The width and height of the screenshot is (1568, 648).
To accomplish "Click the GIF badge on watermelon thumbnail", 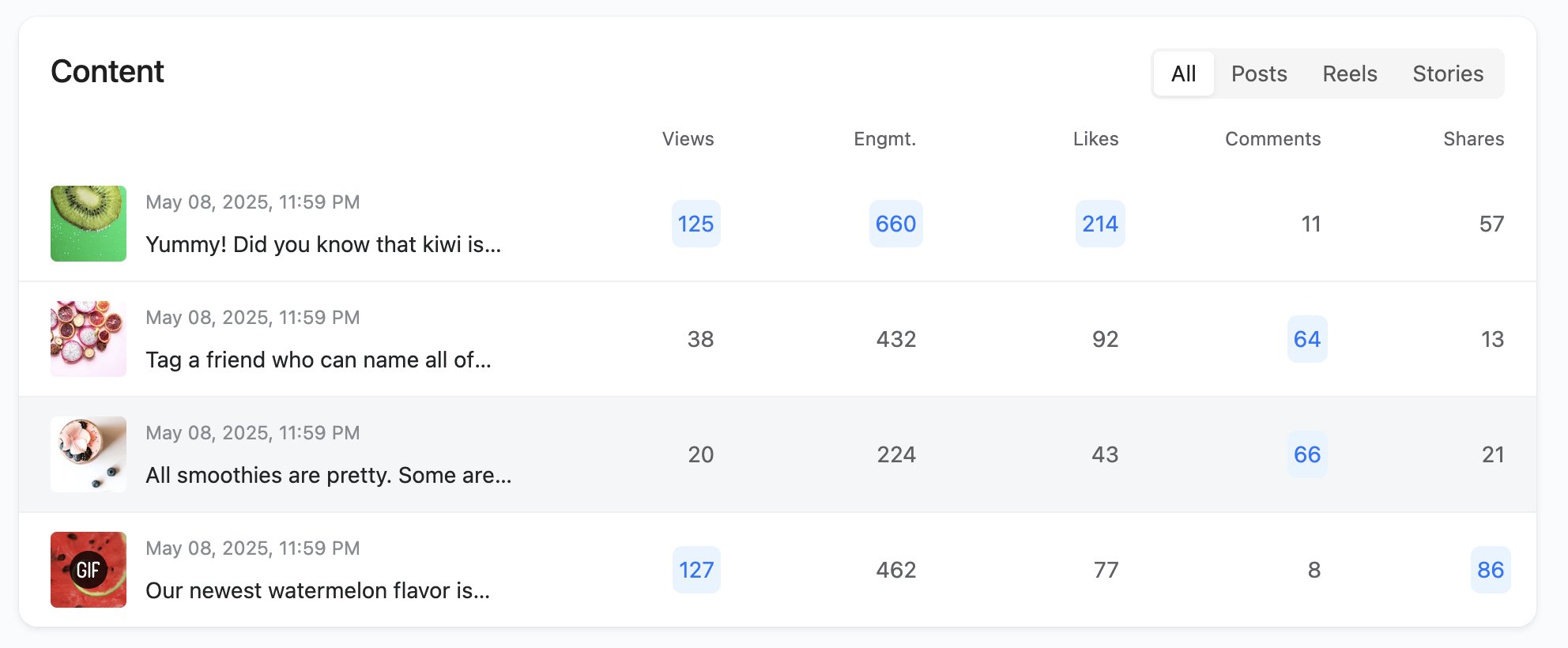I will click(89, 570).
